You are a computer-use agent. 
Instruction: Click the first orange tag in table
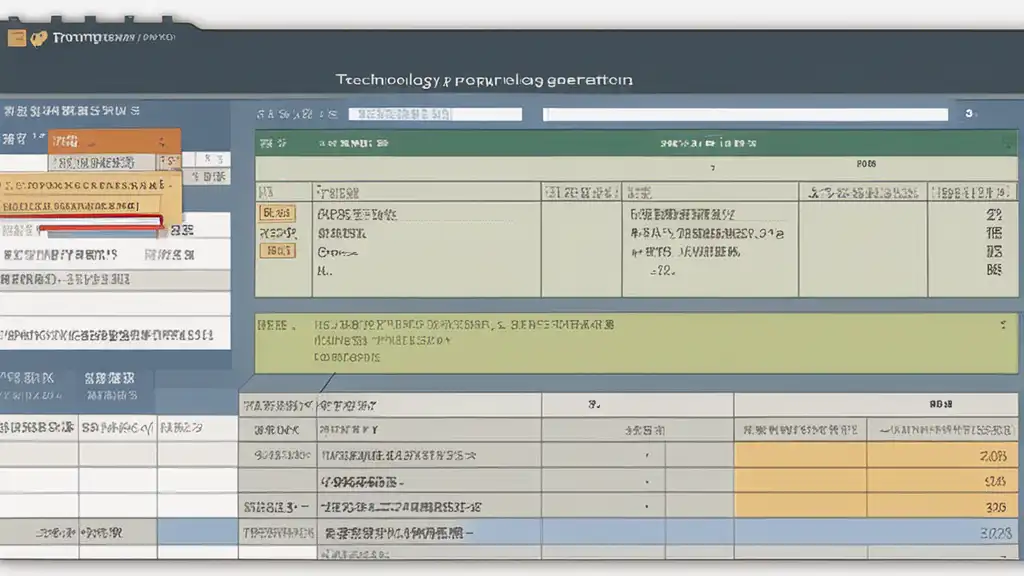pos(277,213)
